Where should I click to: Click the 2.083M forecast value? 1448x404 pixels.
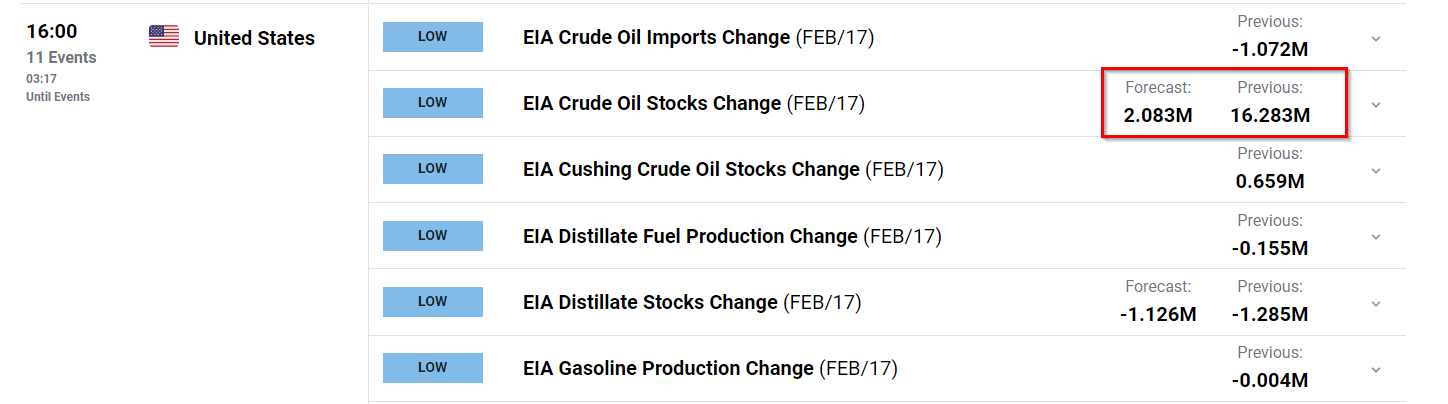point(1158,115)
